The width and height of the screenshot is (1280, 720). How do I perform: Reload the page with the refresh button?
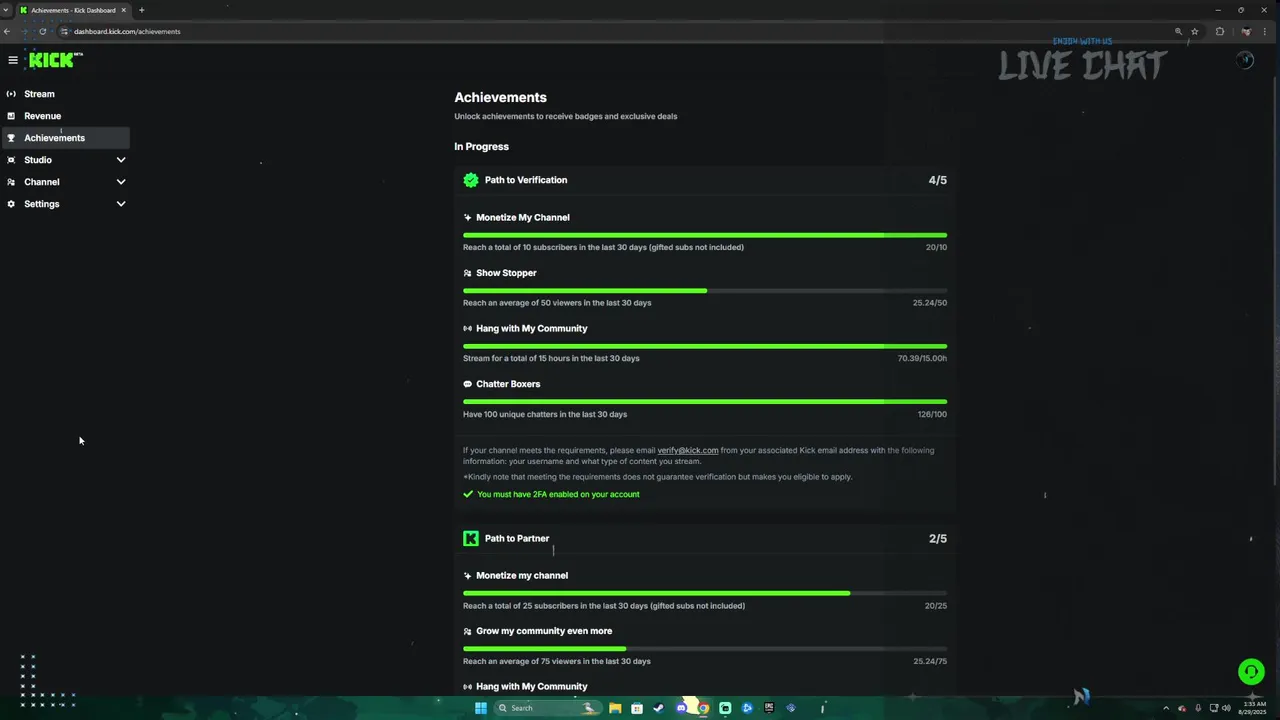42,31
